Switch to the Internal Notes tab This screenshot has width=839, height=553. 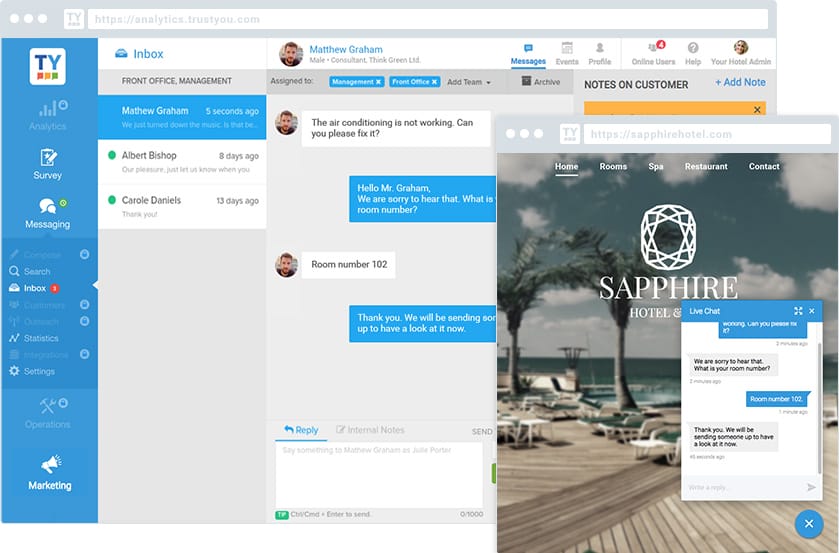(x=370, y=430)
